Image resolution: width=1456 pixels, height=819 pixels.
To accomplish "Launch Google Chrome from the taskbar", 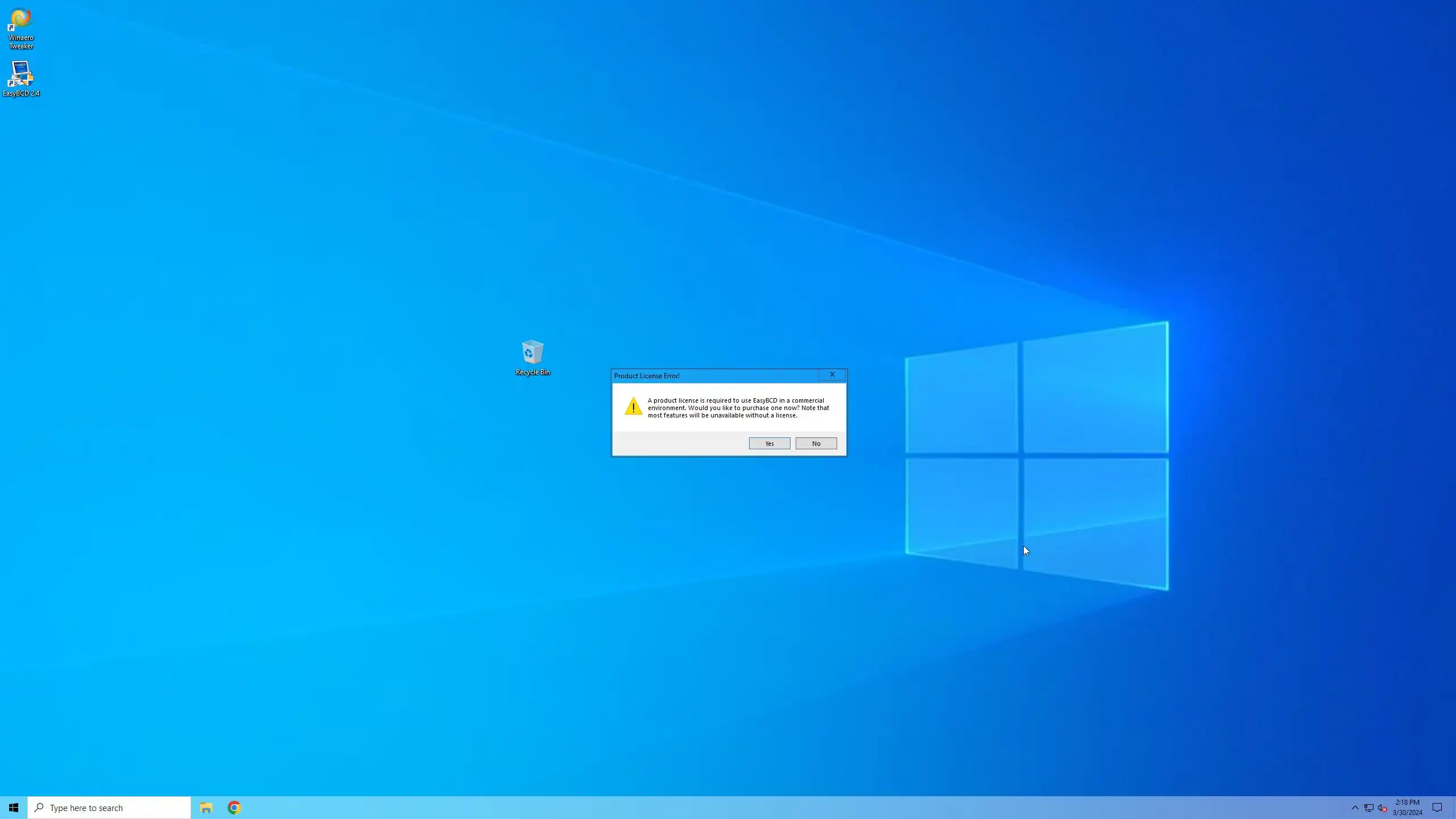I will pos(234,808).
